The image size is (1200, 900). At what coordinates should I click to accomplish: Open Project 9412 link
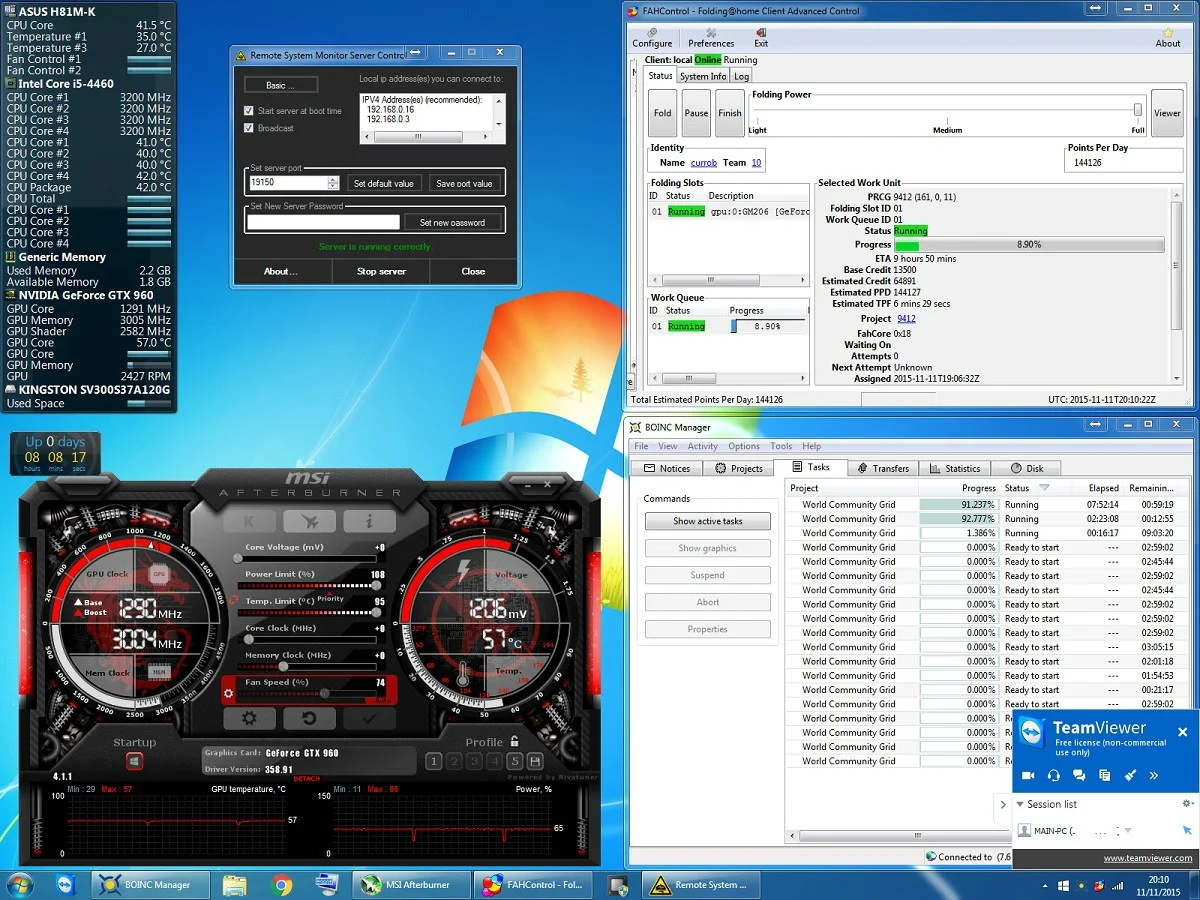pos(906,319)
